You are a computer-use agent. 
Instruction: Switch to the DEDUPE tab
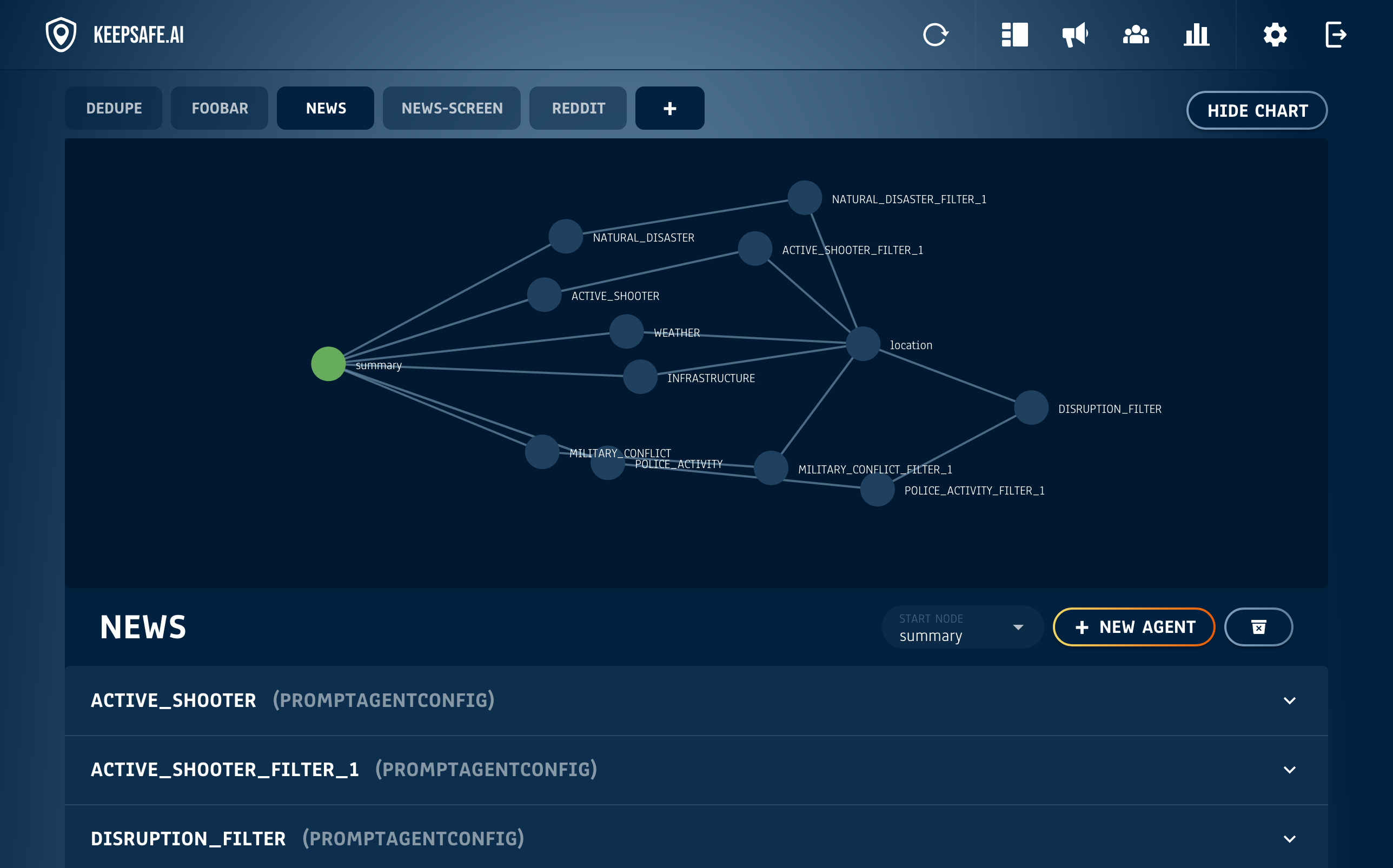pos(114,108)
